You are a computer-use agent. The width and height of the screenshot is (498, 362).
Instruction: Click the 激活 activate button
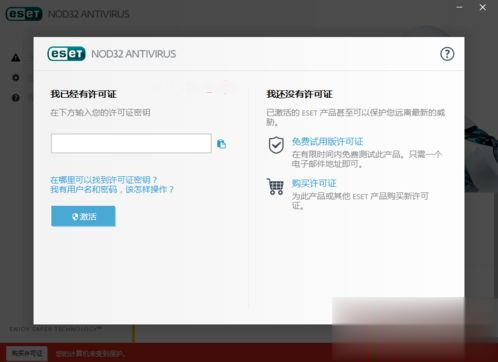[x=83, y=216]
